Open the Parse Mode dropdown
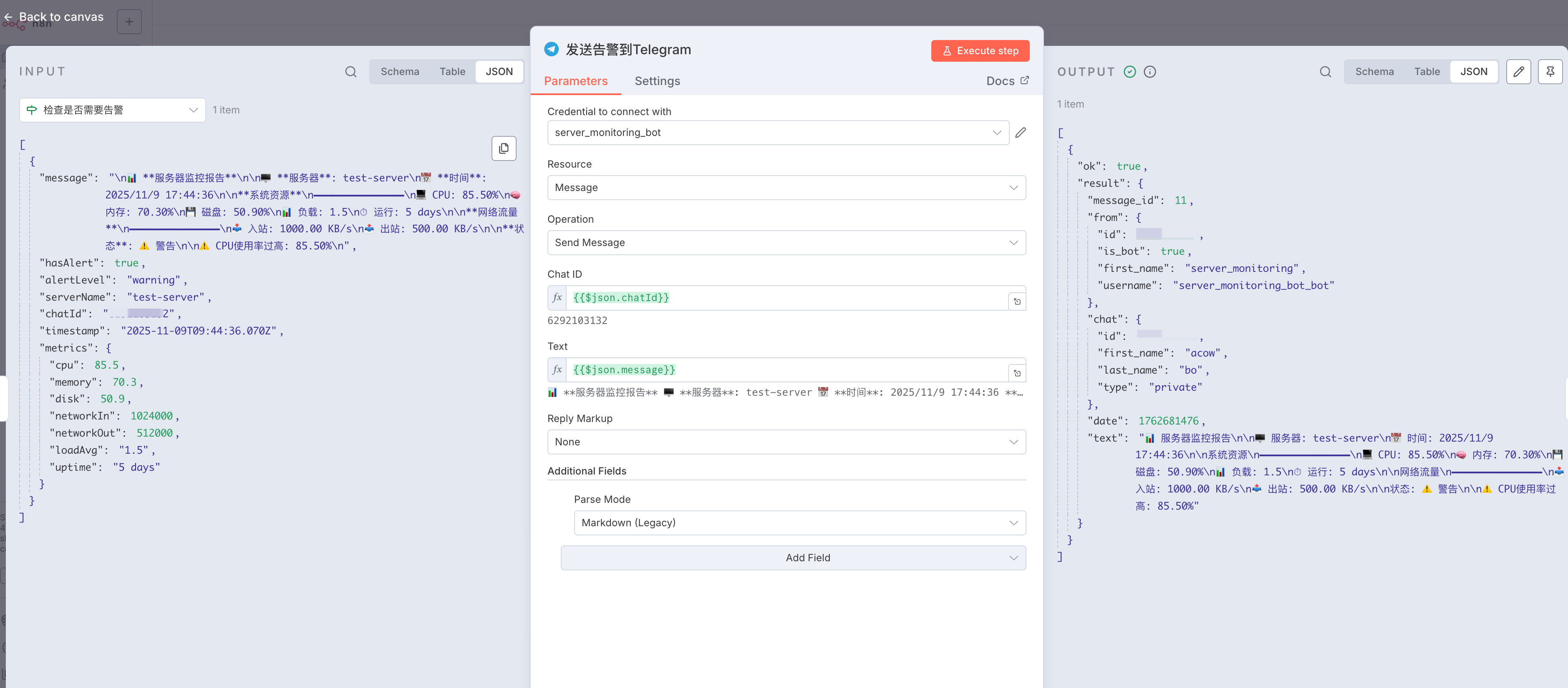The height and width of the screenshot is (688, 1568). (799, 522)
